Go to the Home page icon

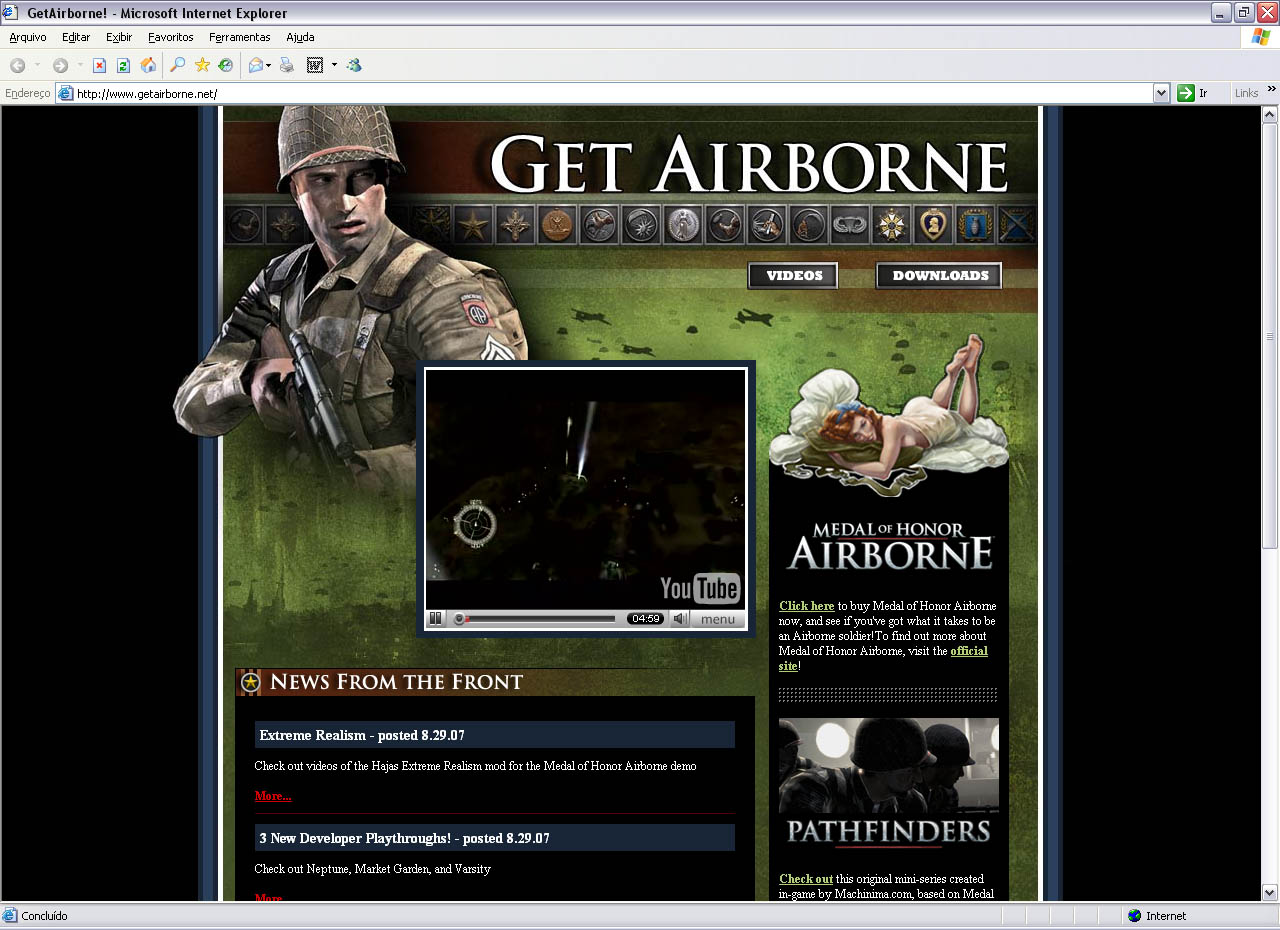click(148, 65)
